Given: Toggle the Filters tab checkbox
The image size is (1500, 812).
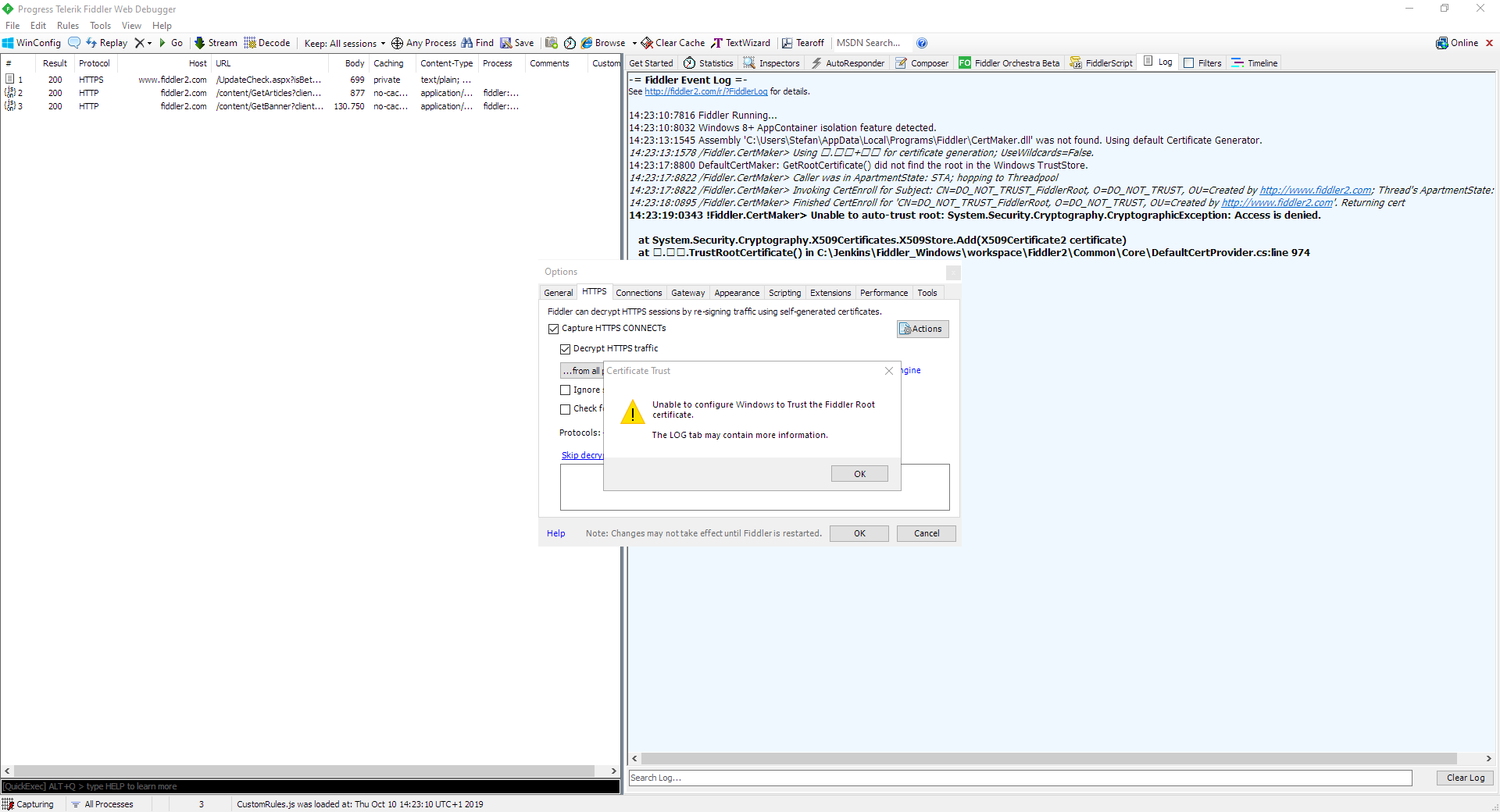Looking at the screenshot, I should (x=1189, y=63).
